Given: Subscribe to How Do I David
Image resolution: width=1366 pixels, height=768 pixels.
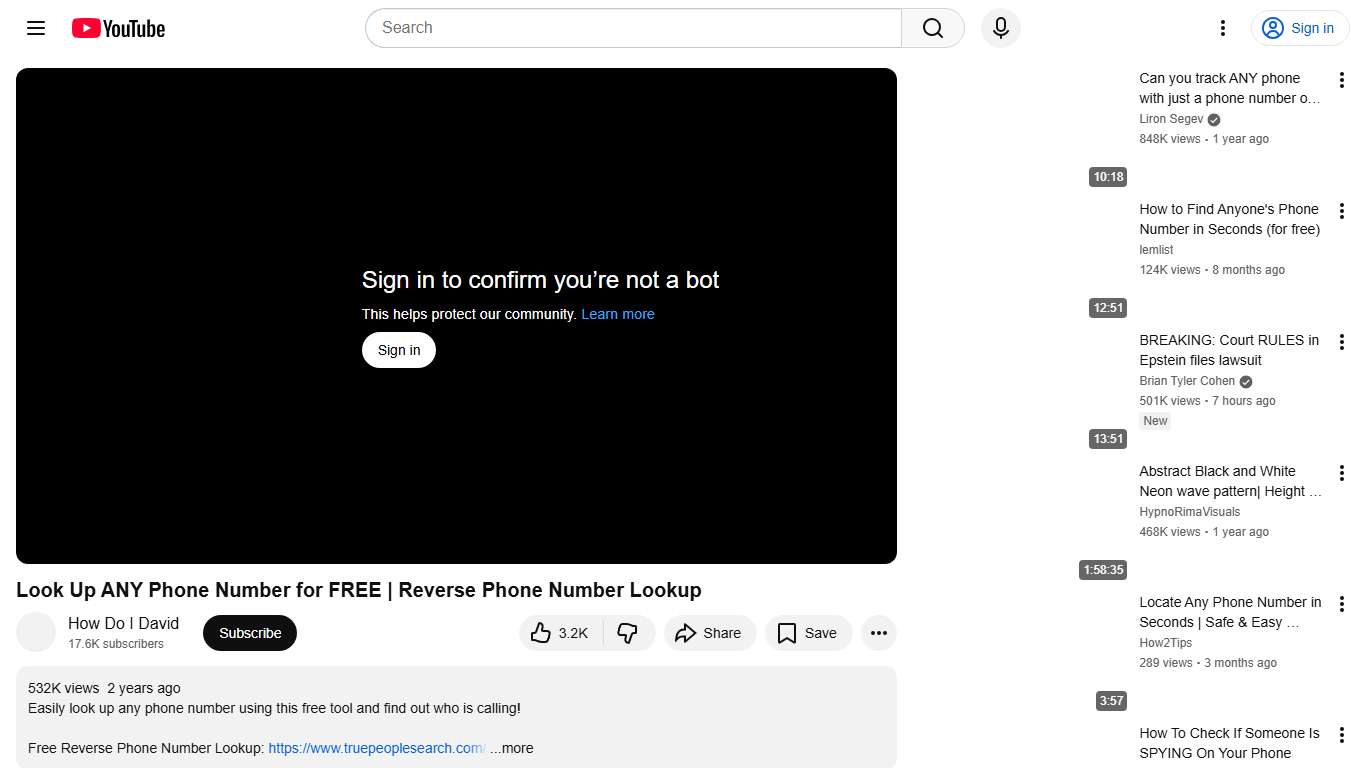Looking at the screenshot, I should [249, 633].
